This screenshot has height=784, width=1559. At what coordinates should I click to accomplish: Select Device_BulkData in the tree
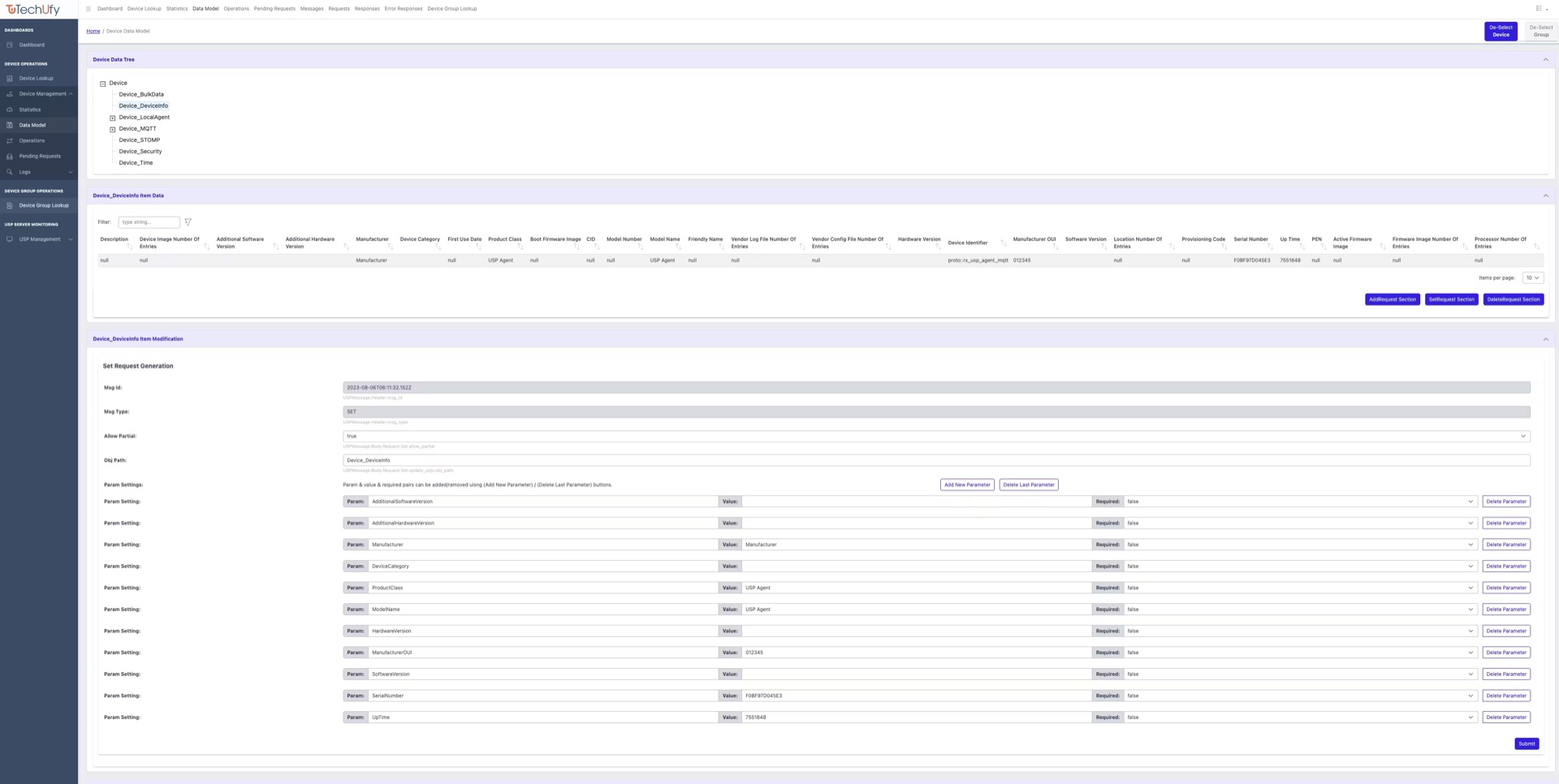click(x=141, y=95)
